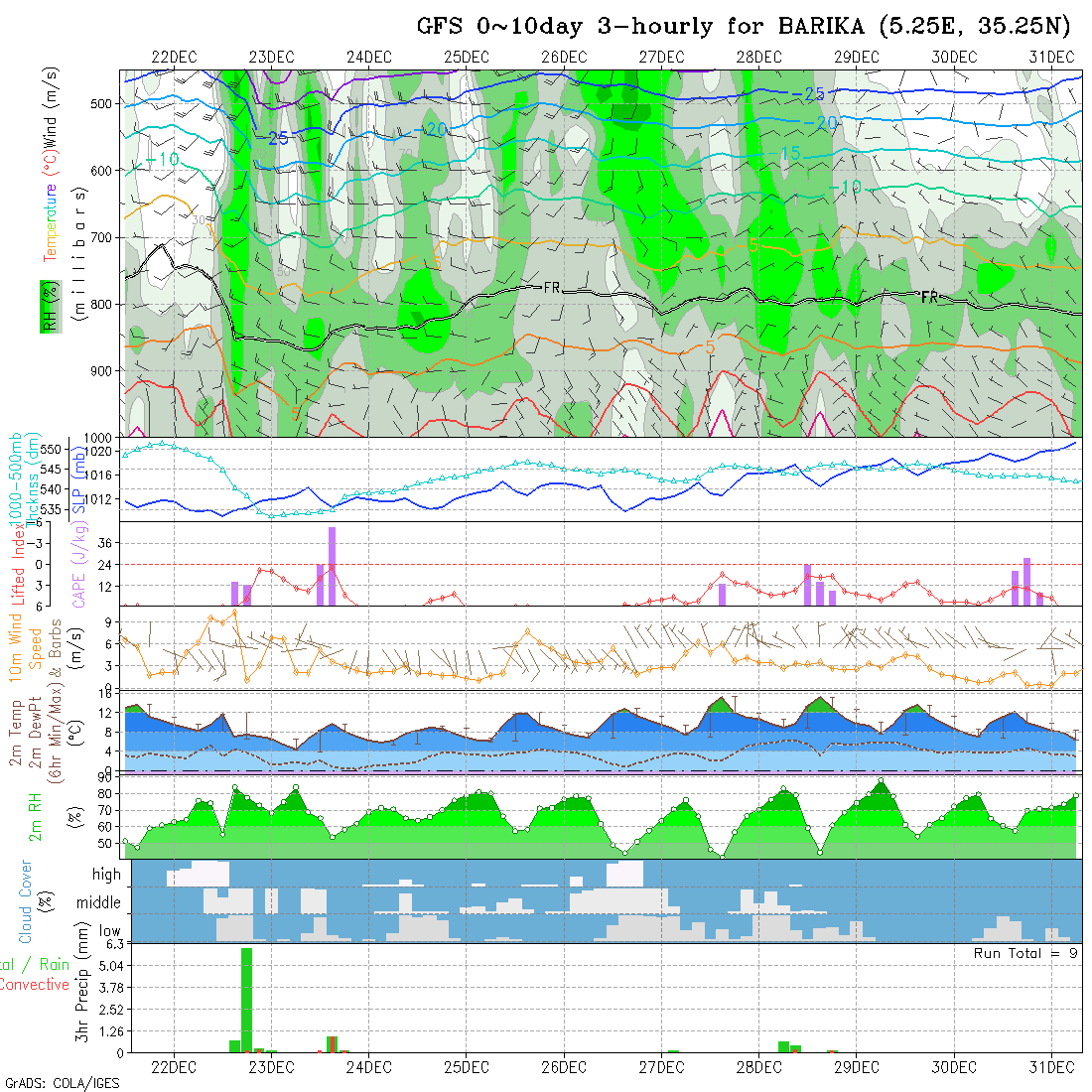Viewport: 1092px width, 1092px height.
Task: Click the GrADS: COLA/IGES footer credit
Action: tap(62, 1083)
